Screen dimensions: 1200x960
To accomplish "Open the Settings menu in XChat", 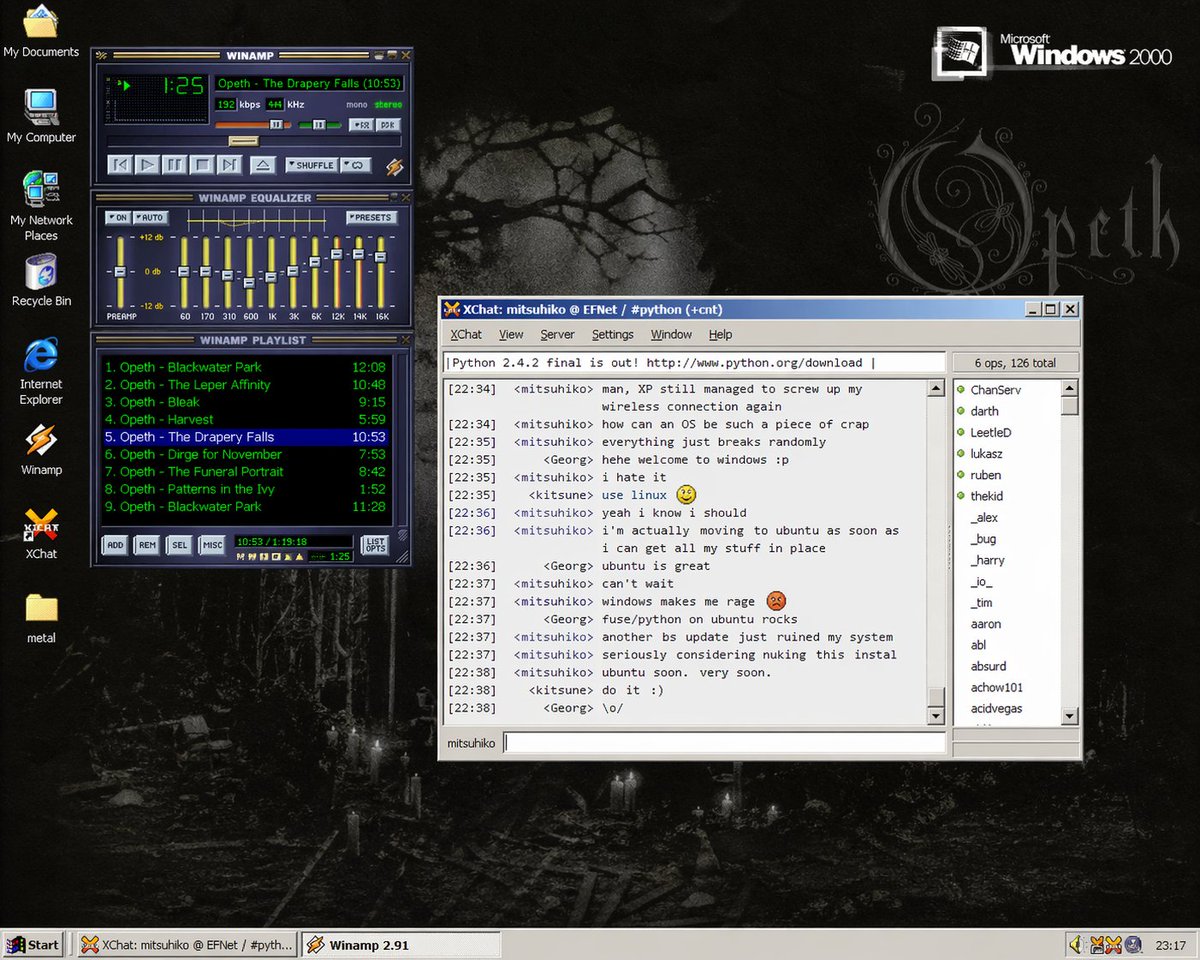I will pyautogui.click(x=612, y=335).
